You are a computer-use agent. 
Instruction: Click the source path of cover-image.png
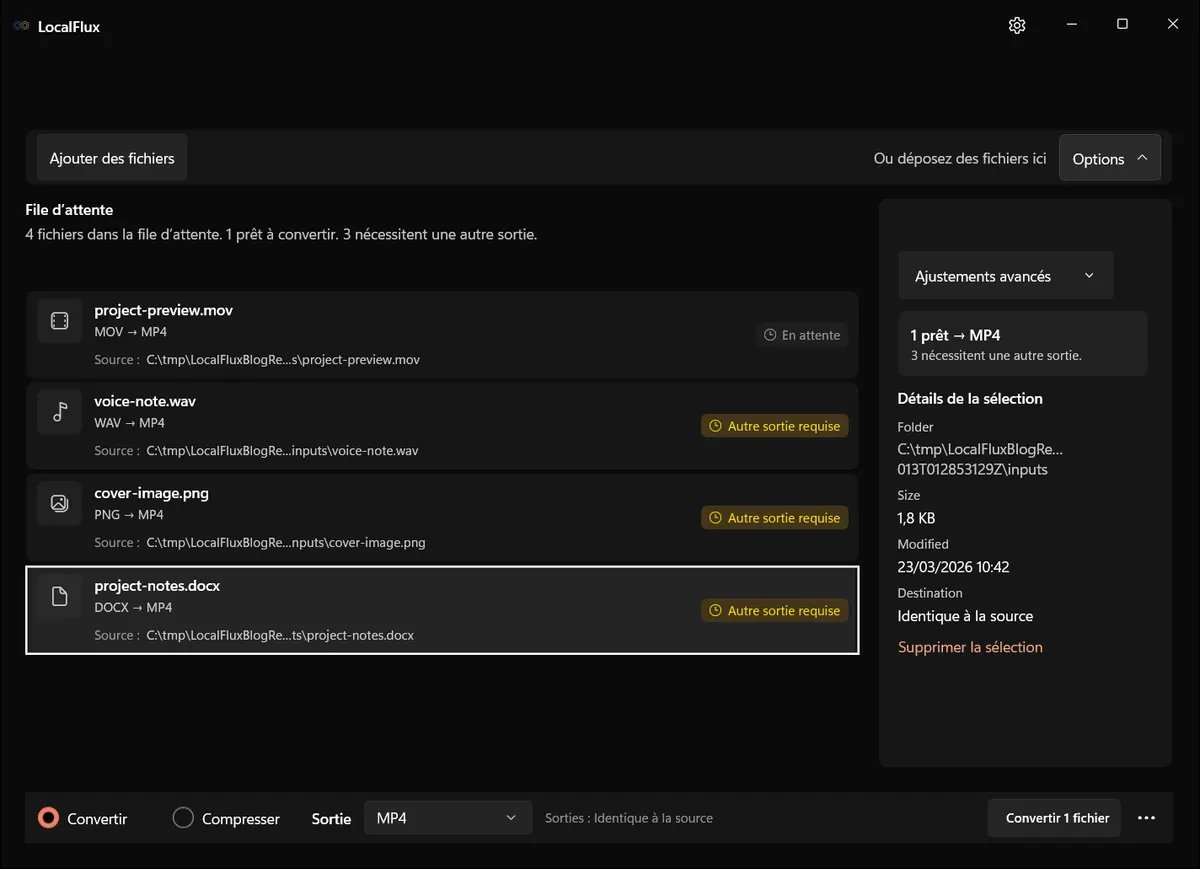point(286,543)
